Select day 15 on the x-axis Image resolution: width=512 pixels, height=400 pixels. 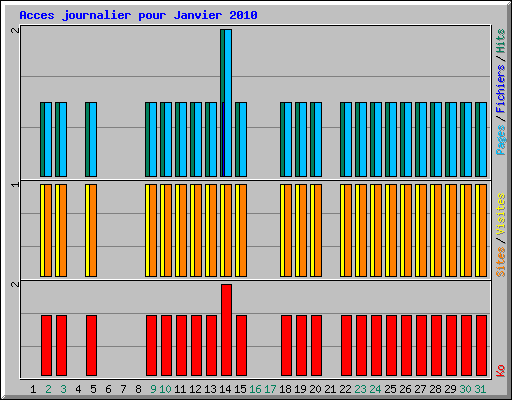coord(240,389)
